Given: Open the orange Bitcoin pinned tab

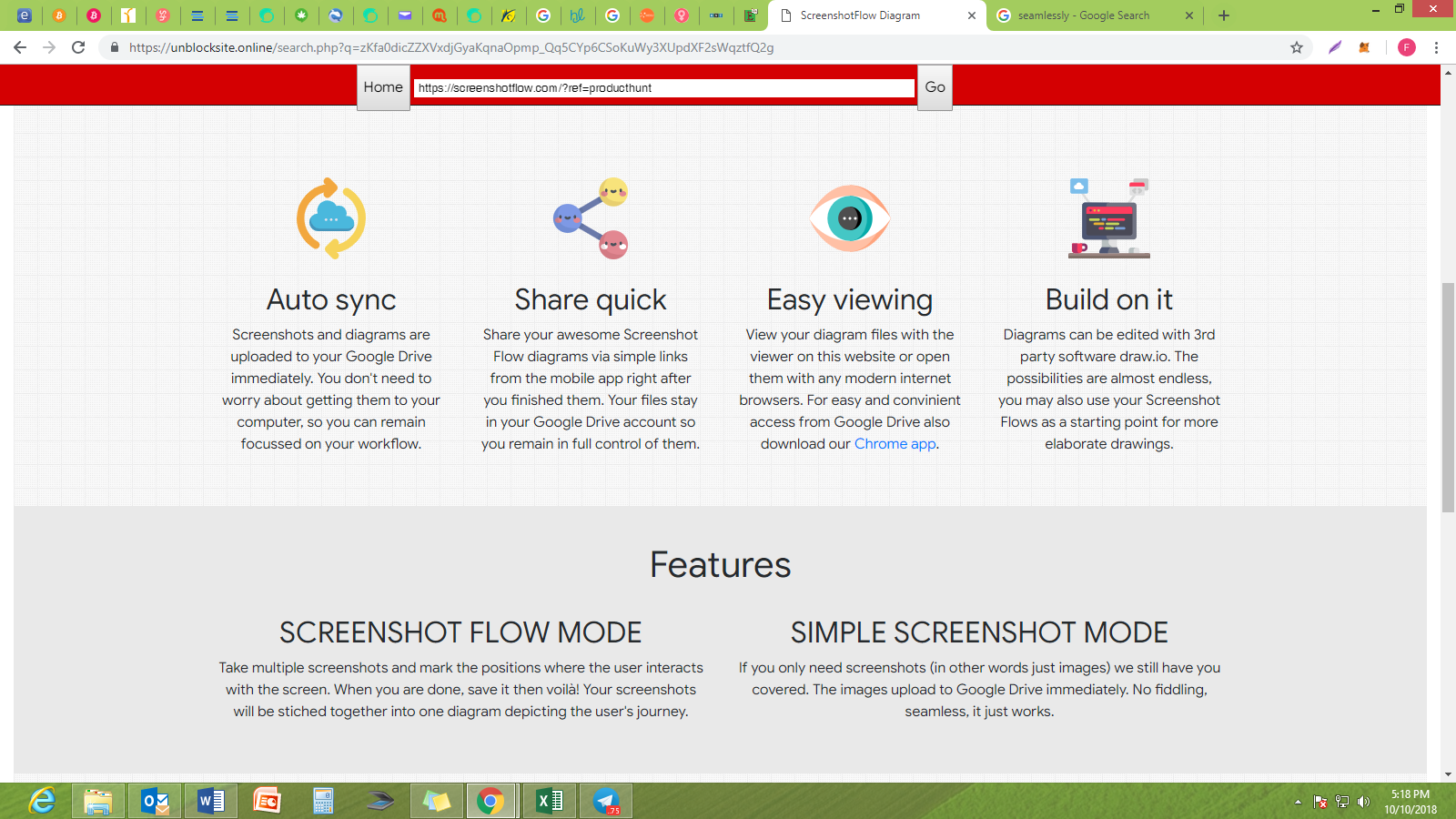Looking at the screenshot, I should [59, 15].
